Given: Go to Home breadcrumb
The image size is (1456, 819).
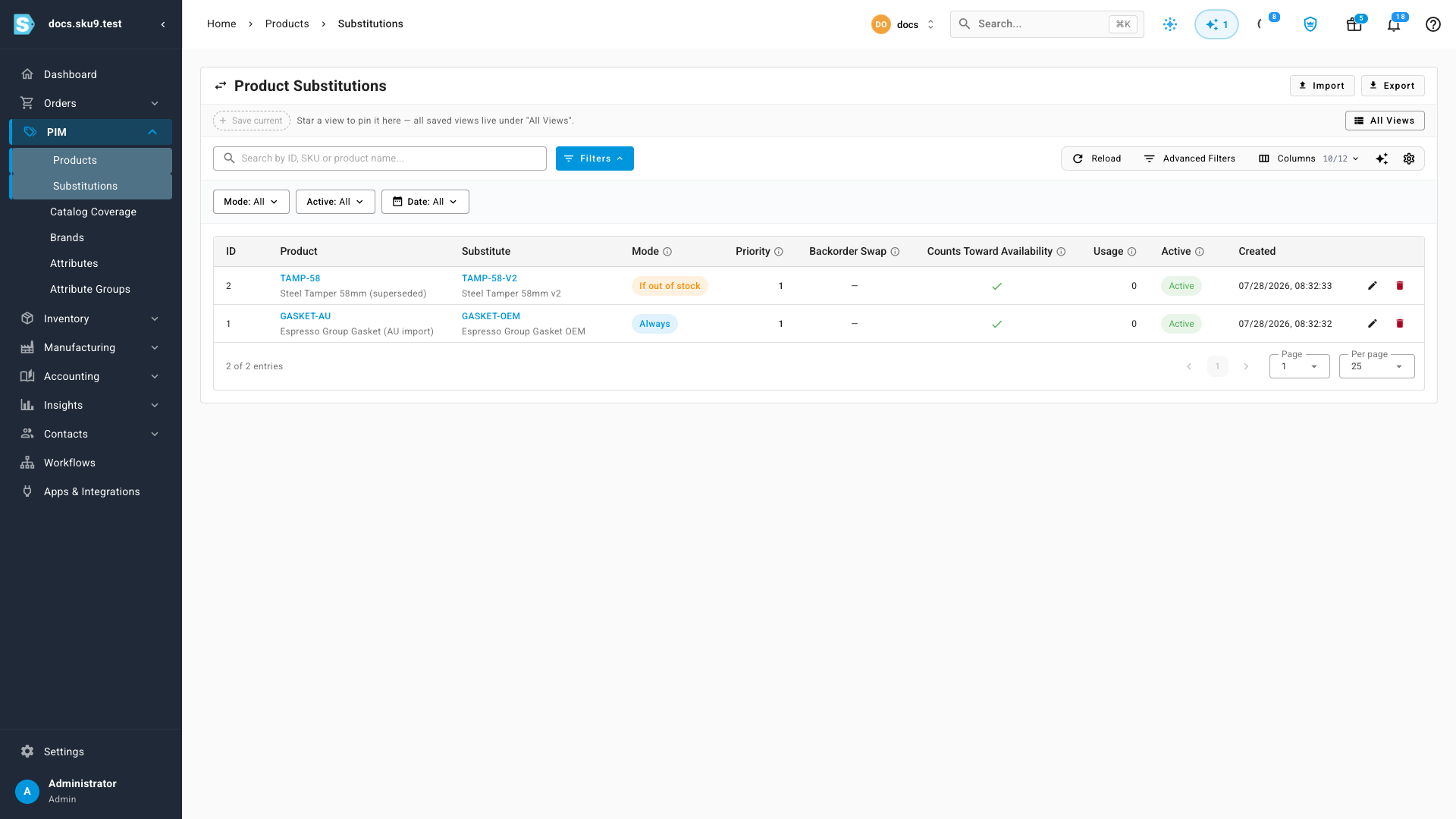Looking at the screenshot, I should click(x=221, y=24).
